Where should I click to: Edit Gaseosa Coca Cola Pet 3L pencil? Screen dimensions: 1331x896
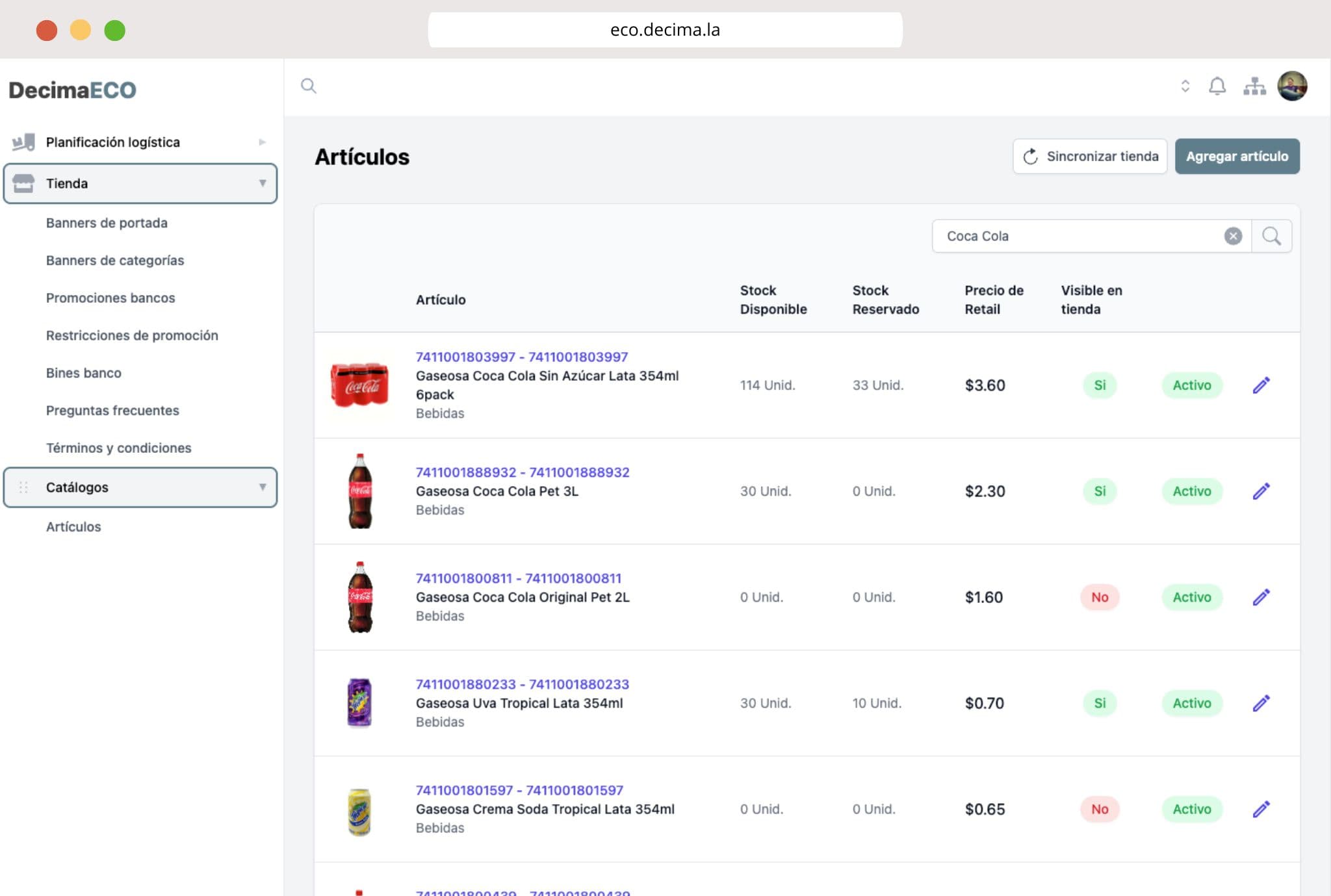(1261, 491)
